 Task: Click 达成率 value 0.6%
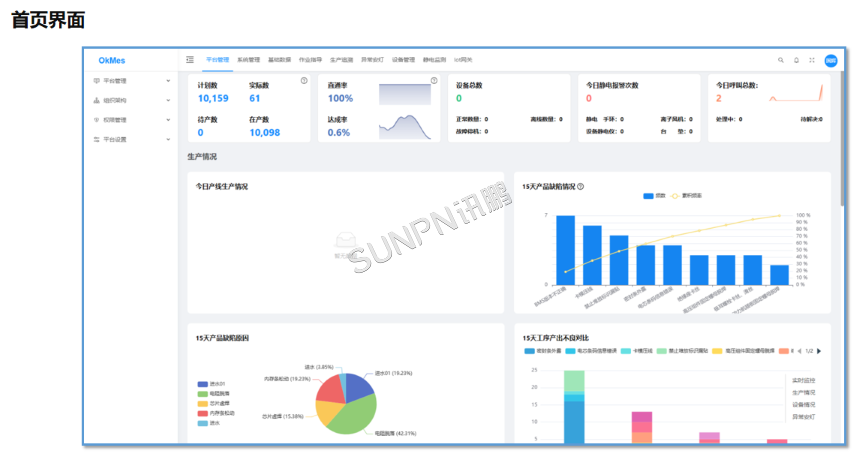339,133
